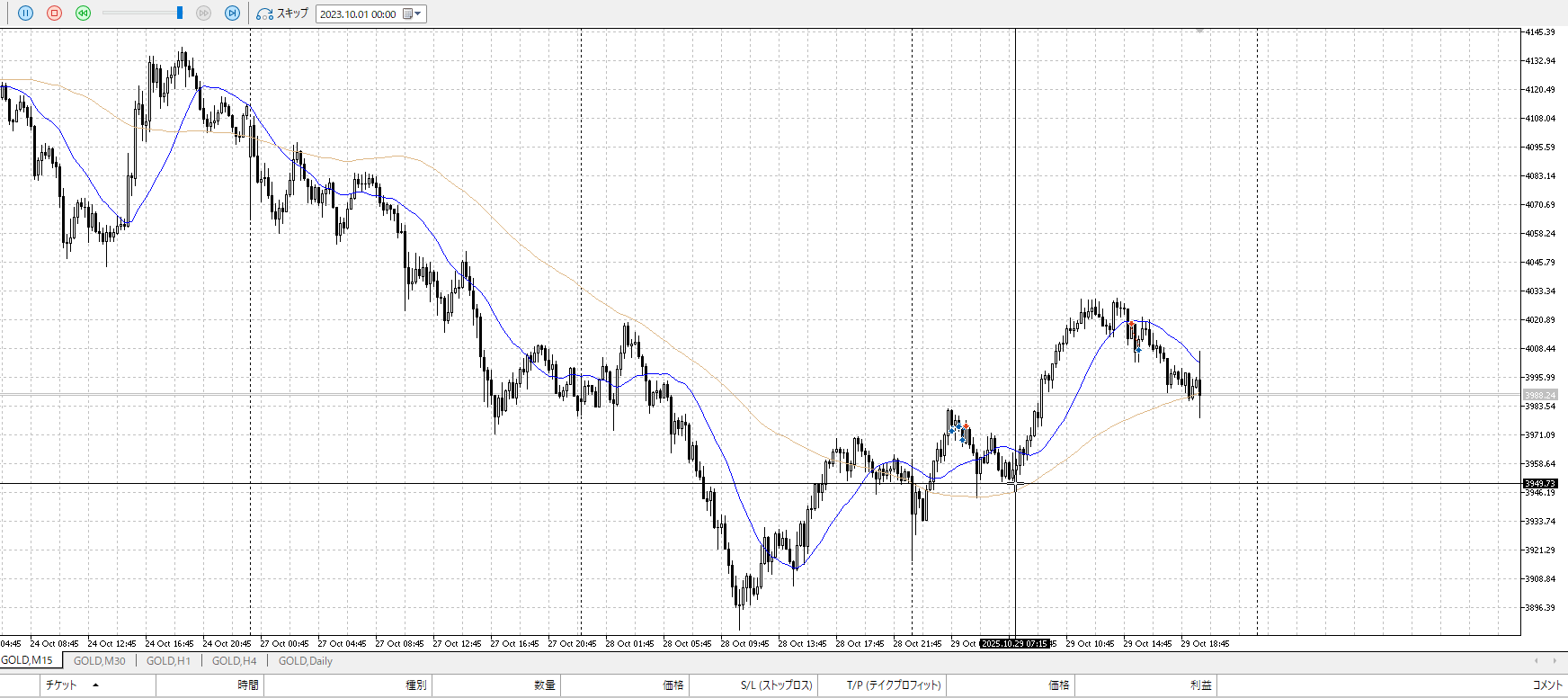The height and width of the screenshot is (698, 1568).
Task: Sort orders by チケット column header
Action: (61, 685)
